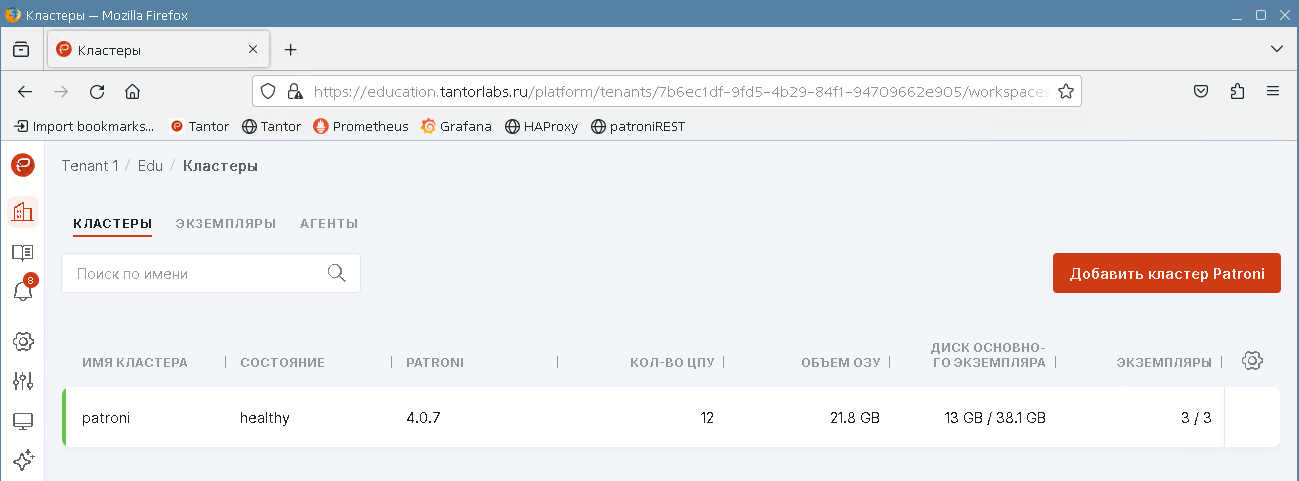The height and width of the screenshot is (481, 1299).
Task: Click the Tantor logo in the sidebar
Action: click(22, 165)
